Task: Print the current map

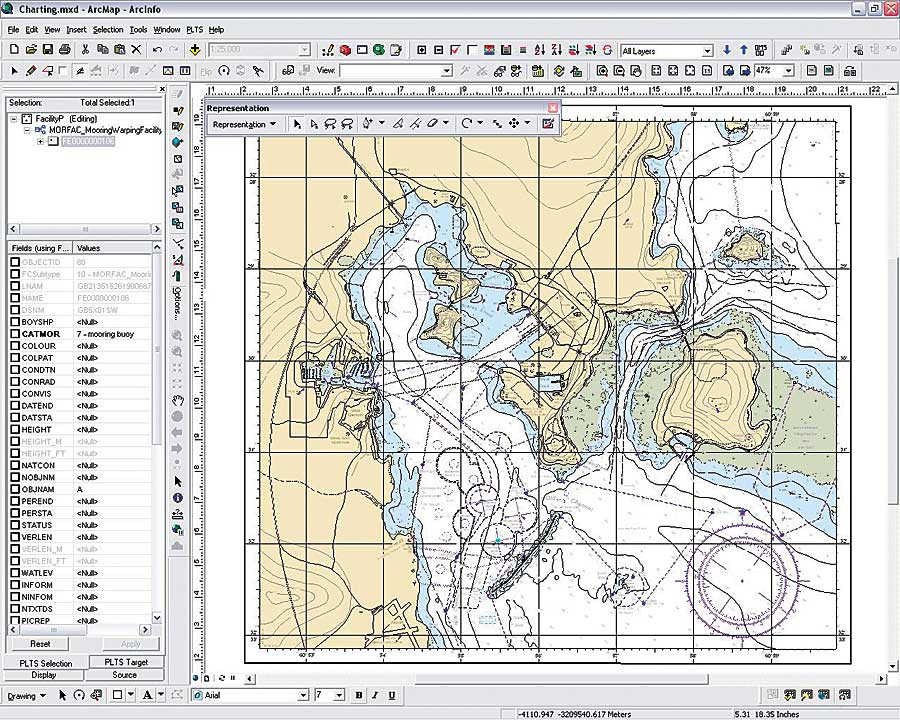Action: [x=65, y=50]
